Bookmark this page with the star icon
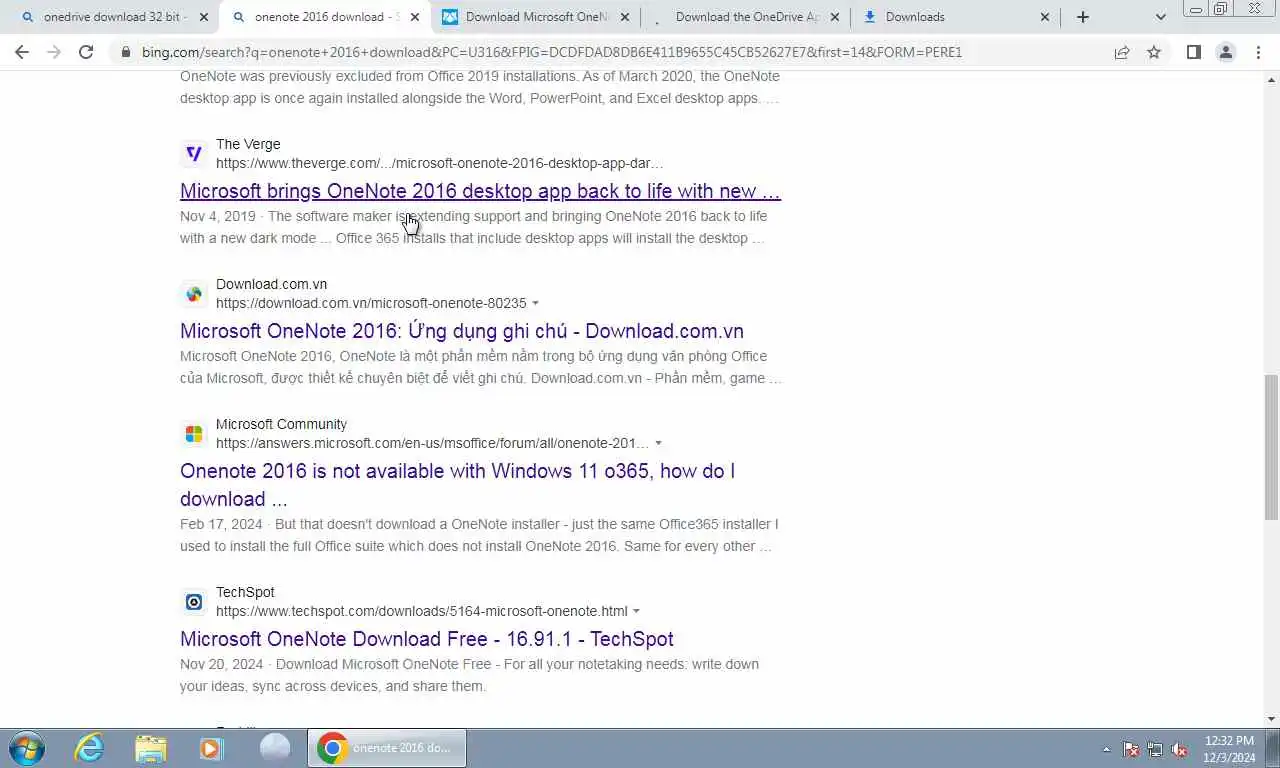1280x768 pixels. pyautogui.click(x=1154, y=52)
